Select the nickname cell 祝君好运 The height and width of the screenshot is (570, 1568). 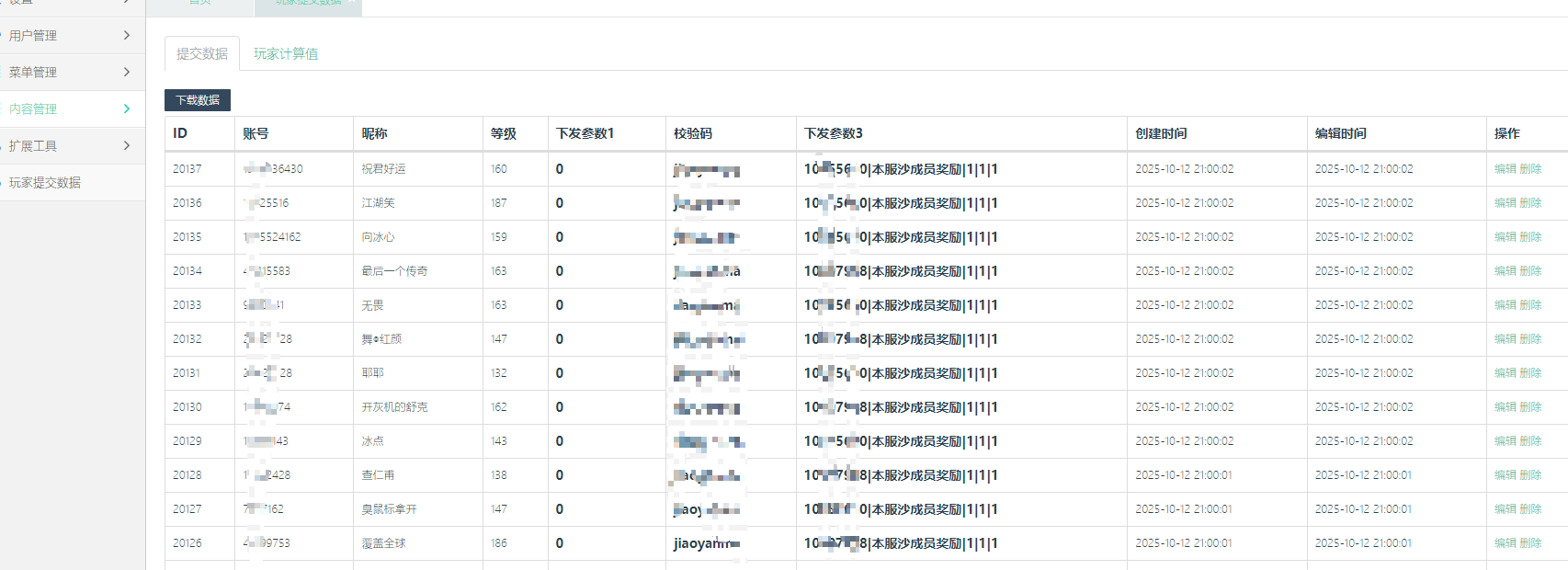click(383, 169)
